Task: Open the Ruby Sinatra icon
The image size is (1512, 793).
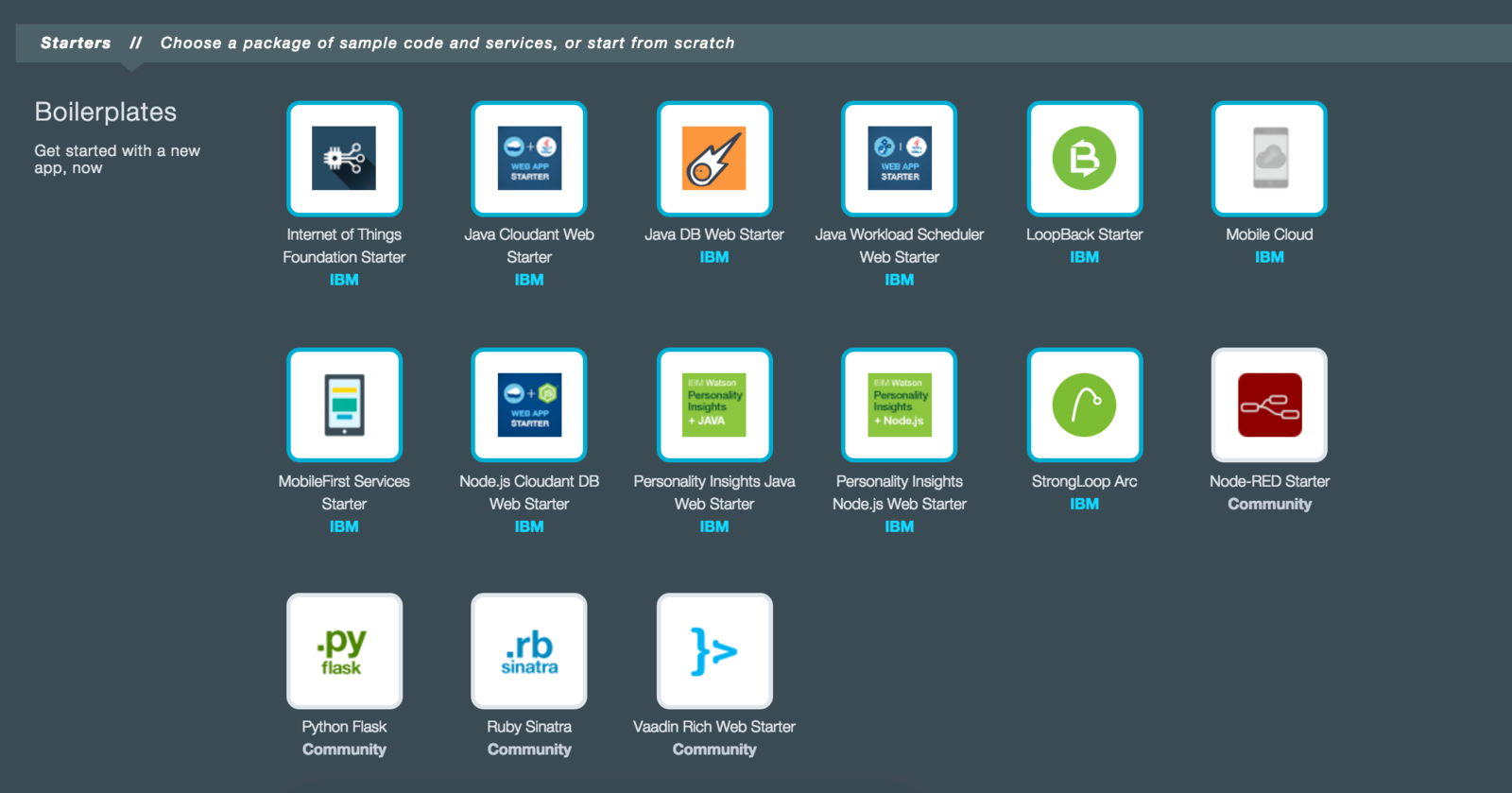Action: (x=529, y=651)
